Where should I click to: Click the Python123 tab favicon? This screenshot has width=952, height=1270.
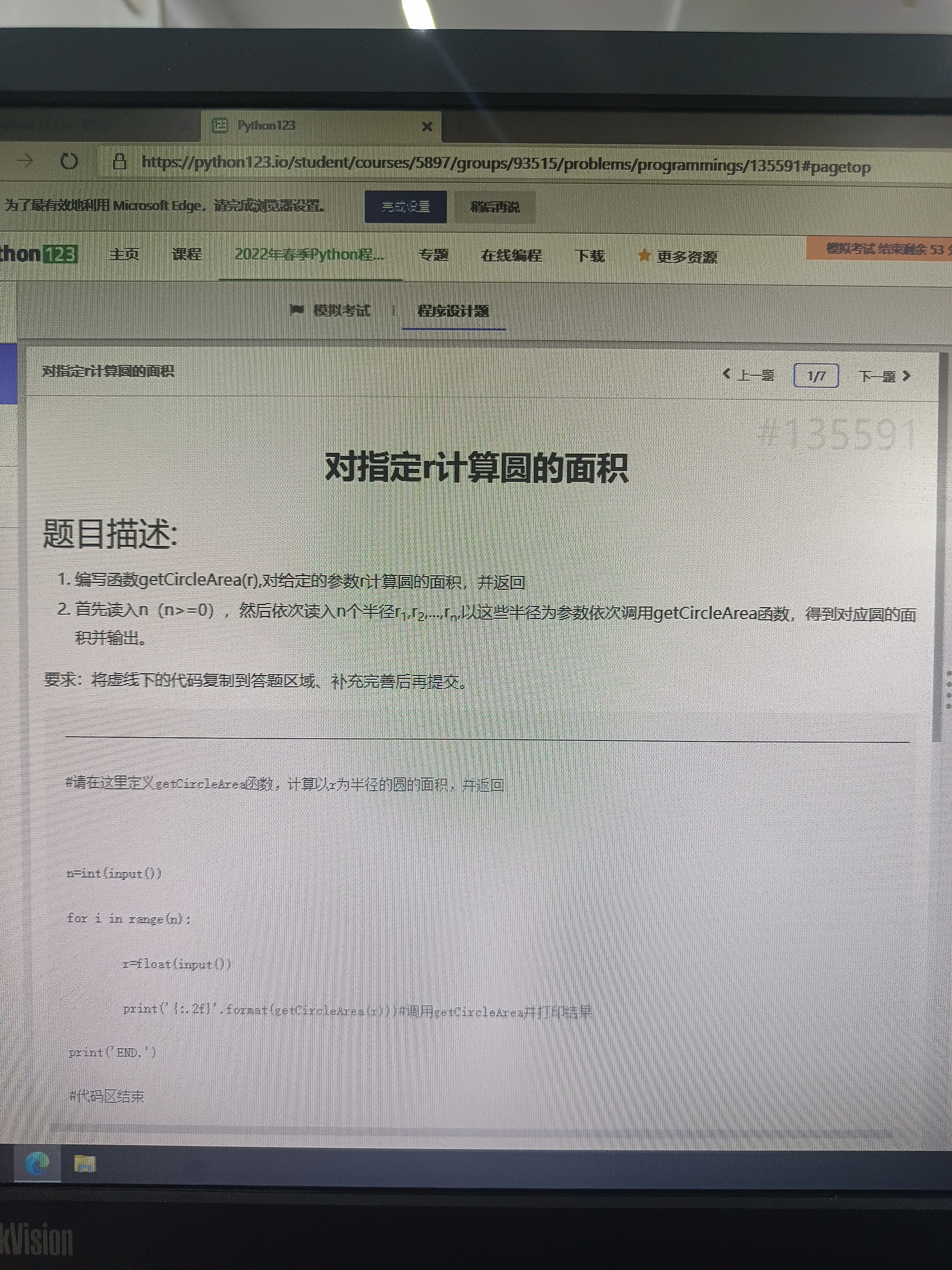pos(220,125)
